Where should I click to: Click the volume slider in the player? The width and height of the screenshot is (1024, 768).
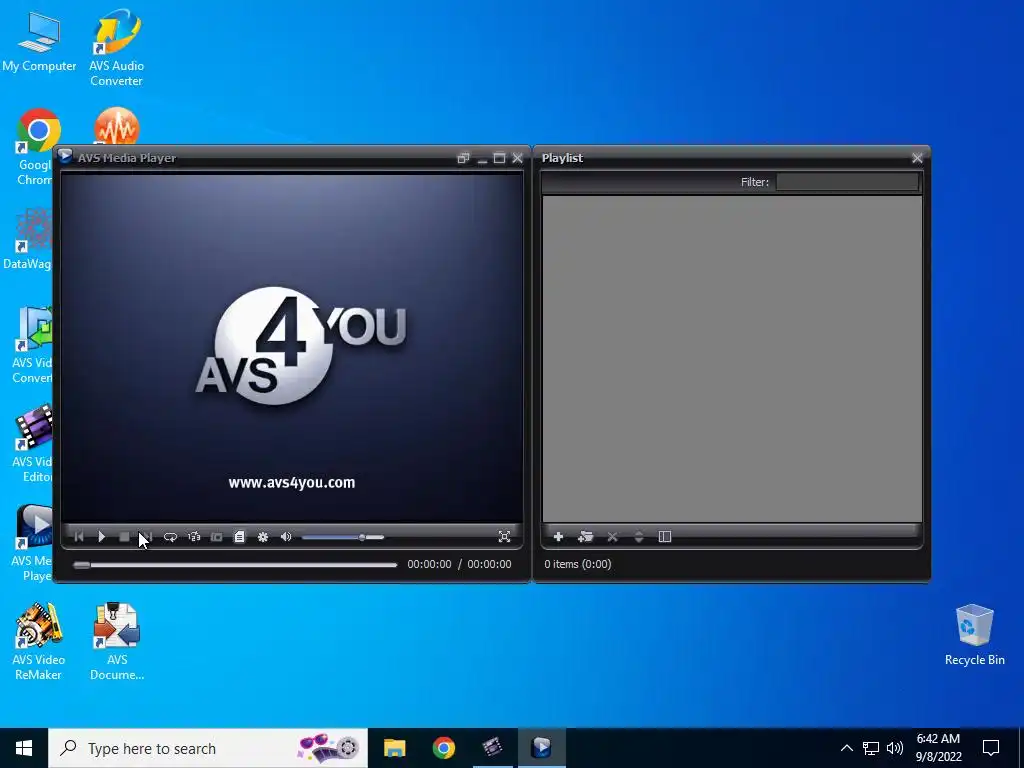coord(343,537)
